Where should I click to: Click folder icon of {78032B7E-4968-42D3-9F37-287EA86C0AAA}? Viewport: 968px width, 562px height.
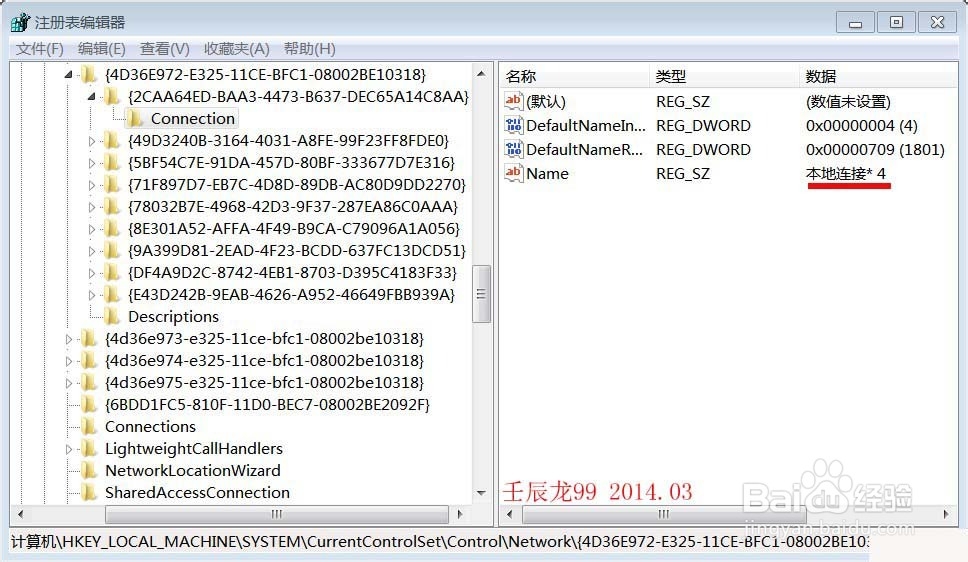(112, 207)
